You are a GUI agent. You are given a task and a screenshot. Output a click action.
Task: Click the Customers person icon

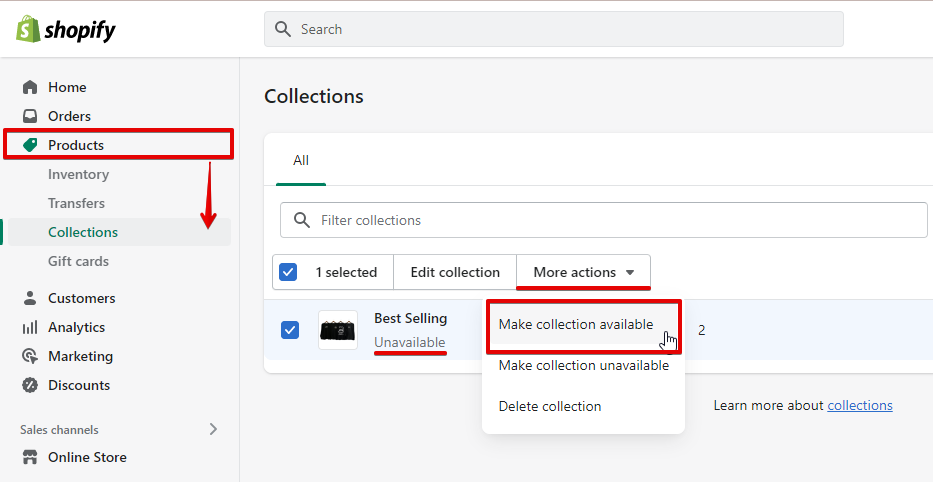click(x=30, y=298)
